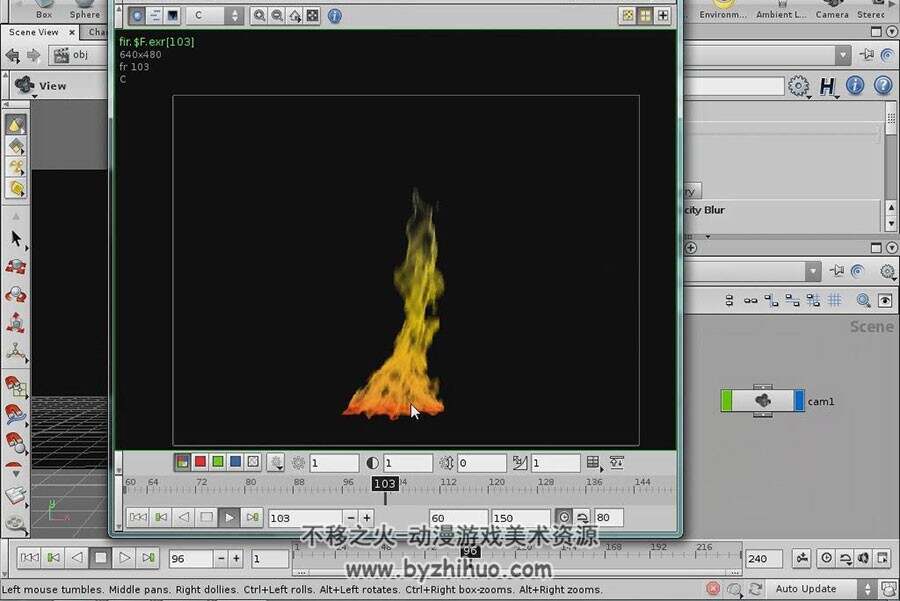This screenshot has height=601, width=900.
Task: Open network pane path dropdown arrow
Action: pos(813,271)
